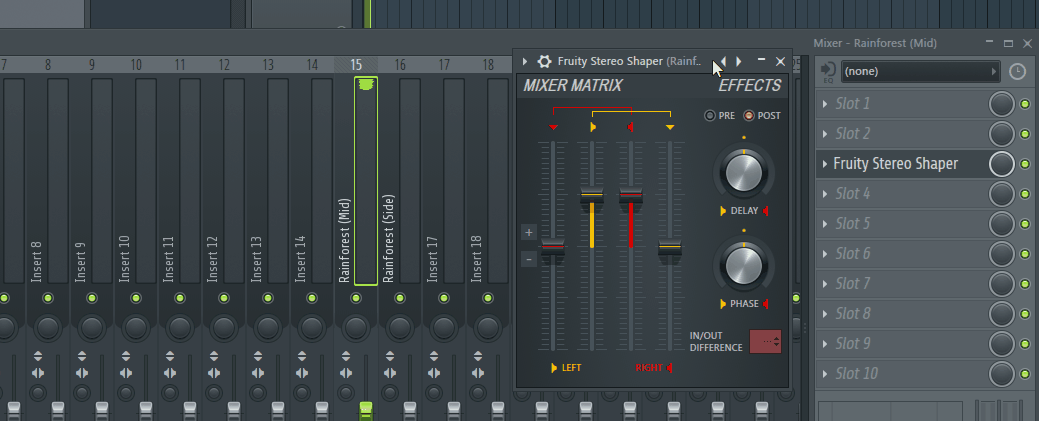Expand Slot 2 options arrow
The height and width of the screenshot is (421, 1039).
point(825,134)
